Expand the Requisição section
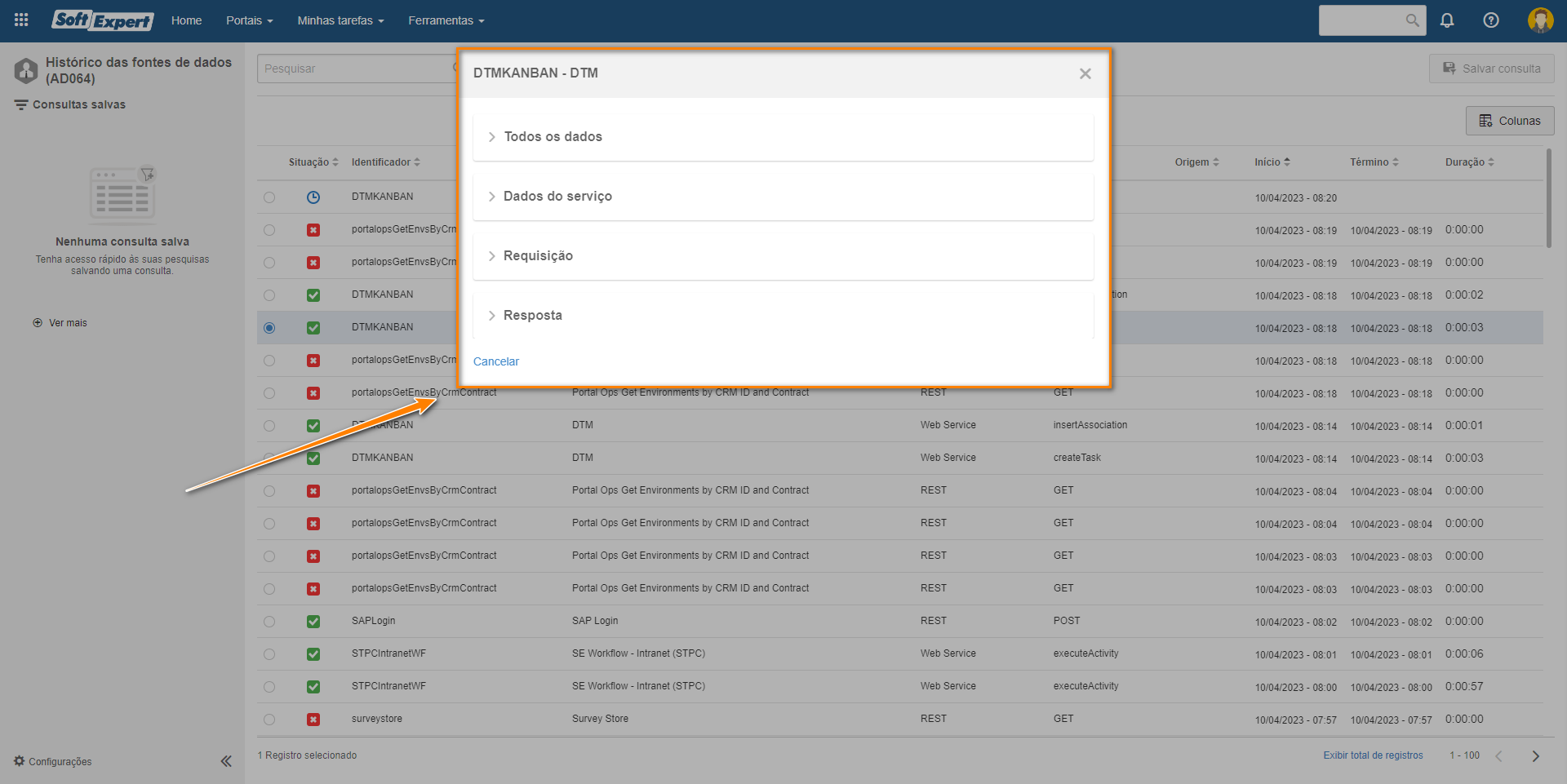 538,256
